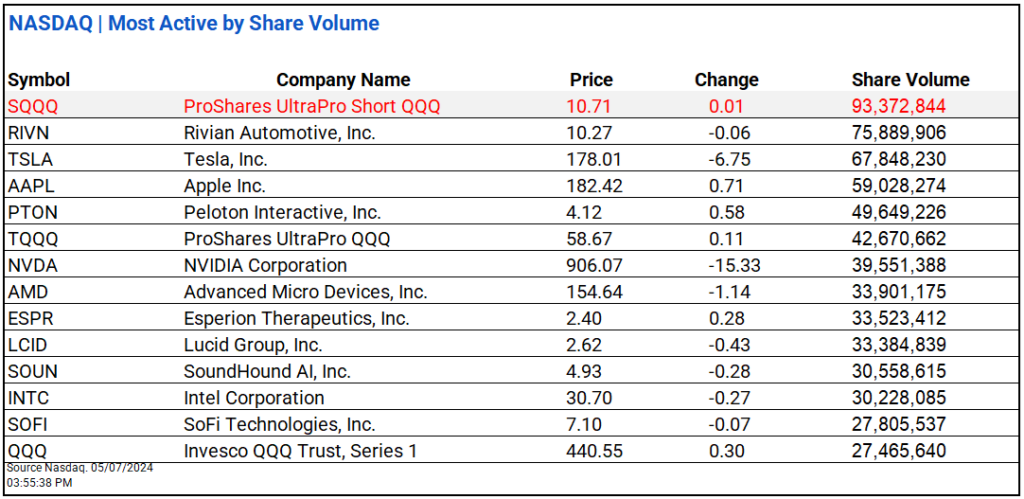The height and width of the screenshot is (499, 1024).
Task: Click Esperion Therapeutics, Inc. name
Action: 296,319
